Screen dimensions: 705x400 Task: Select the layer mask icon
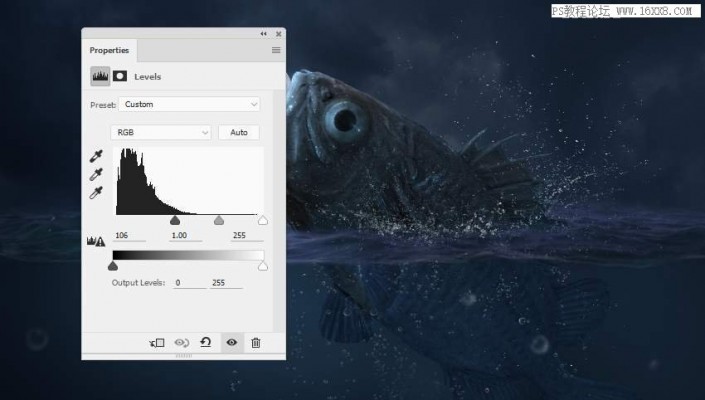pos(120,76)
